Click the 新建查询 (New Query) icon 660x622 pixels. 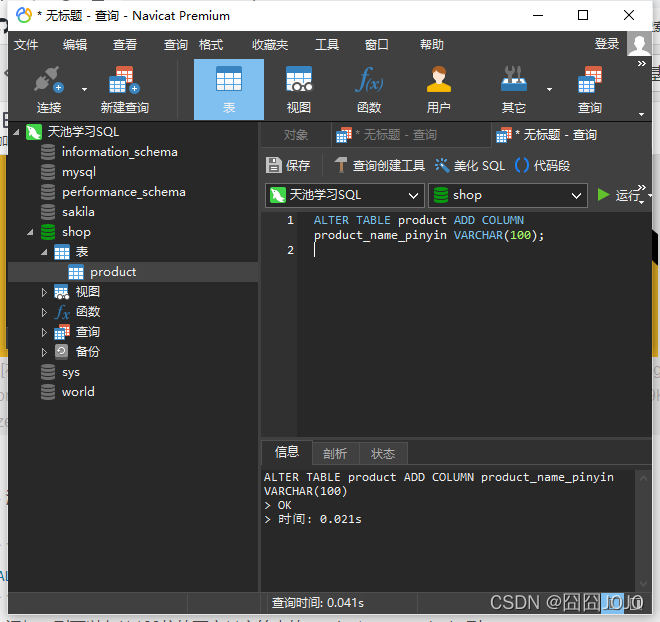(125, 89)
